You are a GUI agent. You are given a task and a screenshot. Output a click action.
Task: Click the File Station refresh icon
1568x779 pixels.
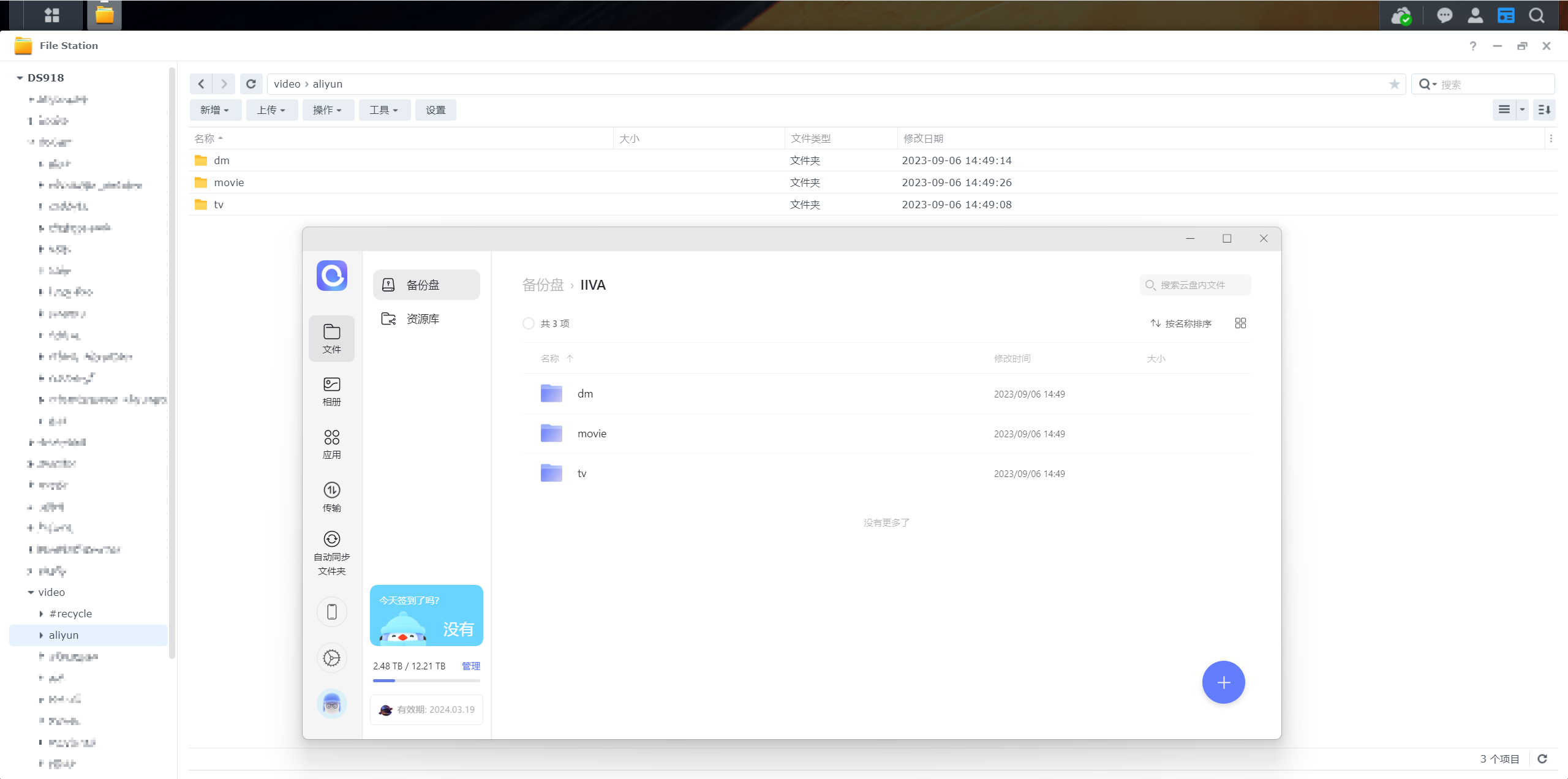tap(251, 84)
